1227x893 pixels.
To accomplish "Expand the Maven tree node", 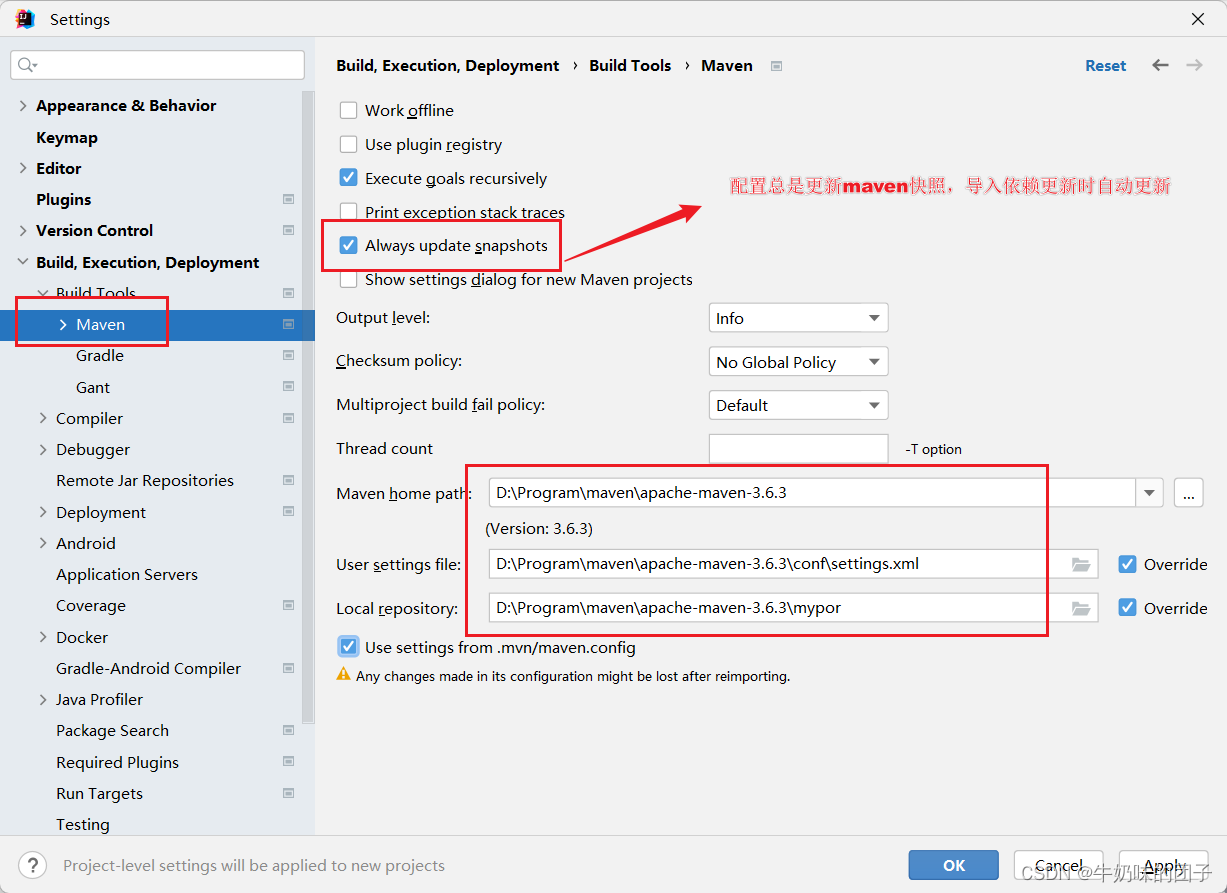I will coord(63,325).
